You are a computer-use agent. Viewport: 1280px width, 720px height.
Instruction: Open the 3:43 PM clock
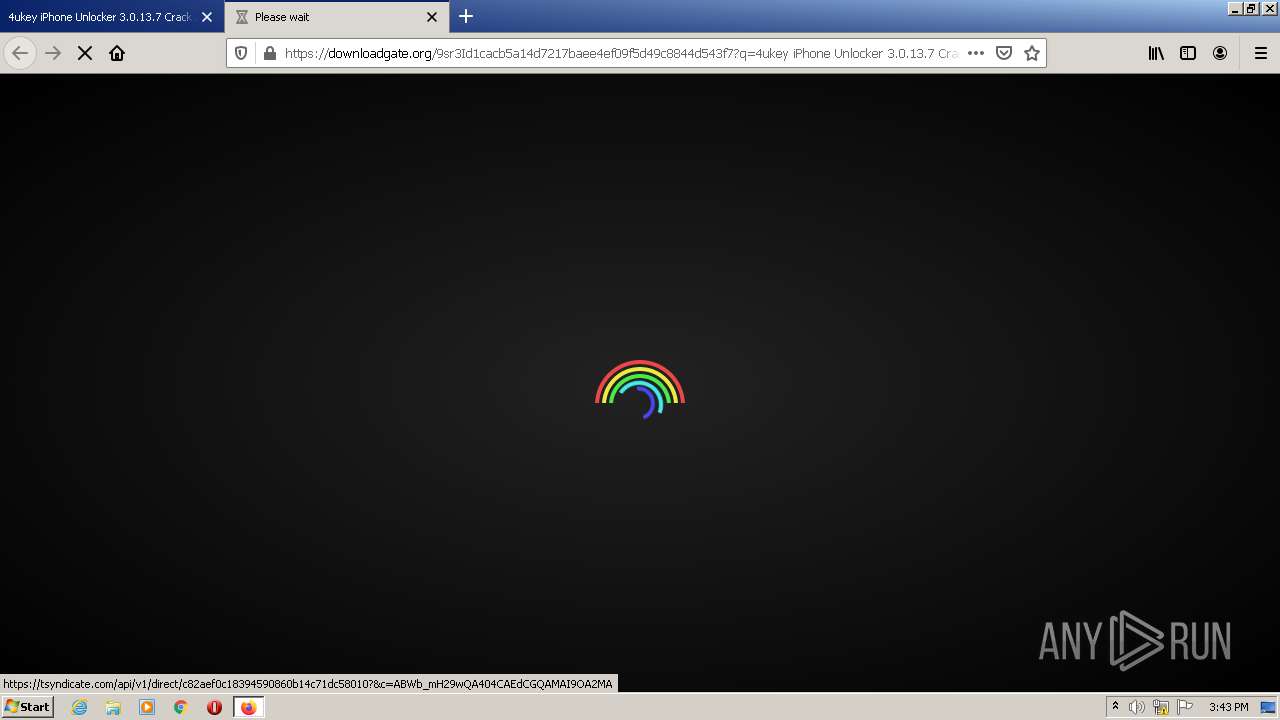click(x=1228, y=707)
